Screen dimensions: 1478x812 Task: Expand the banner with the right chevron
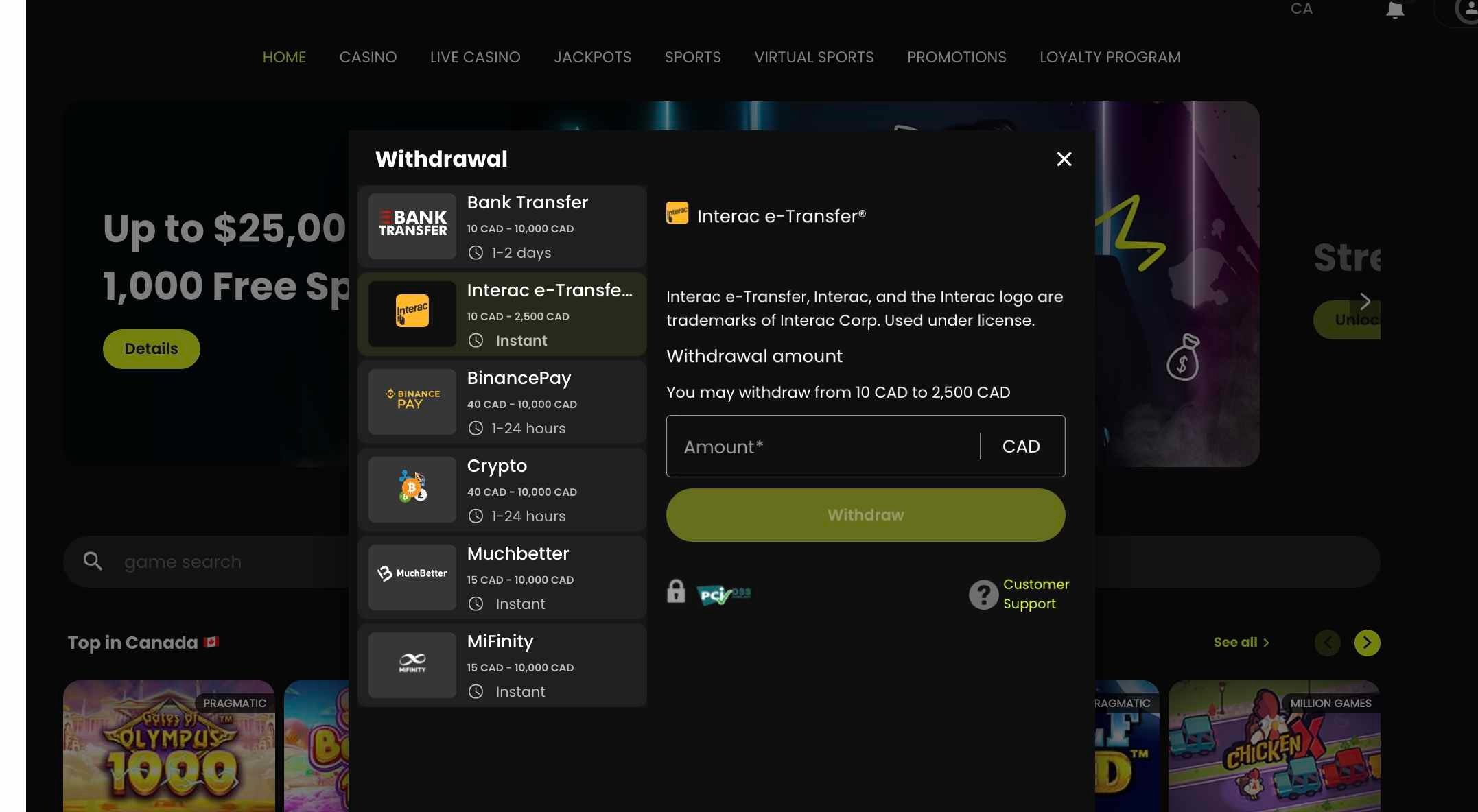pos(1366,300)
